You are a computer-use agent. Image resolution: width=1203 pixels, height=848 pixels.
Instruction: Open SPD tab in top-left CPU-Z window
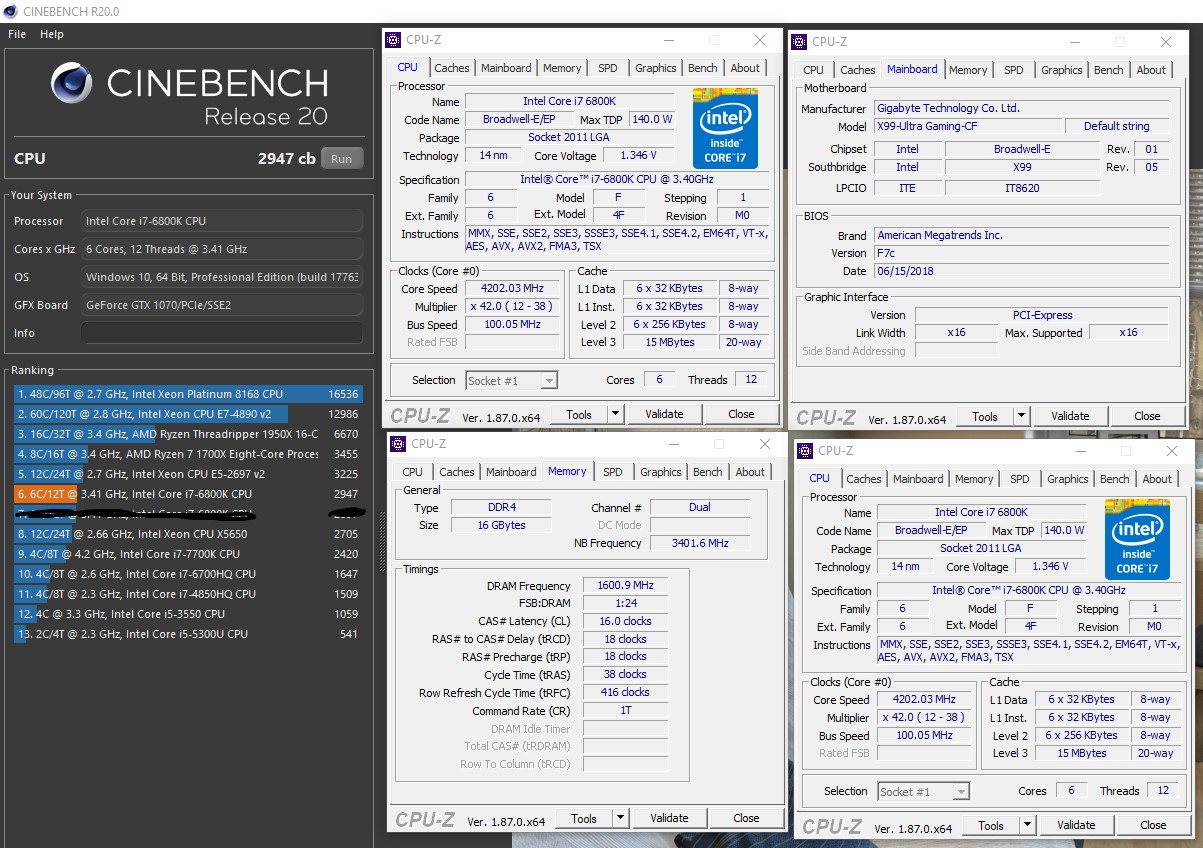607,68
